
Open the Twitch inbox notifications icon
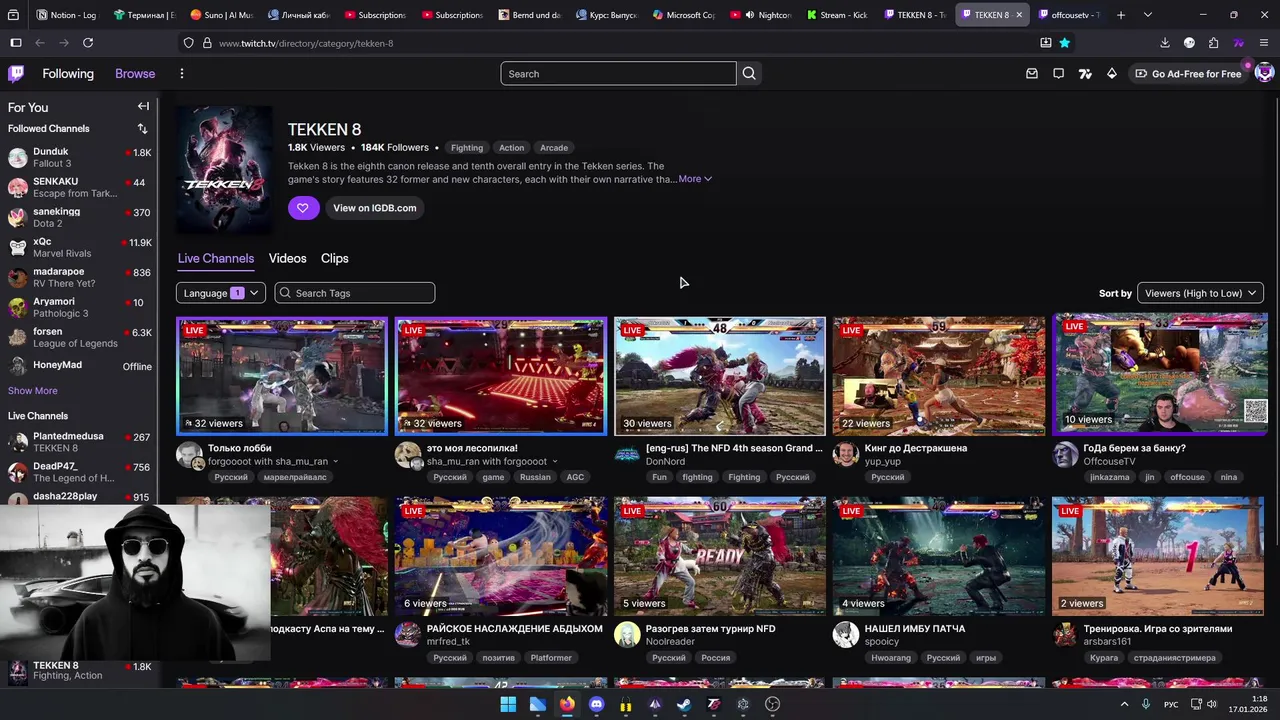click(x=1032, y=73)
